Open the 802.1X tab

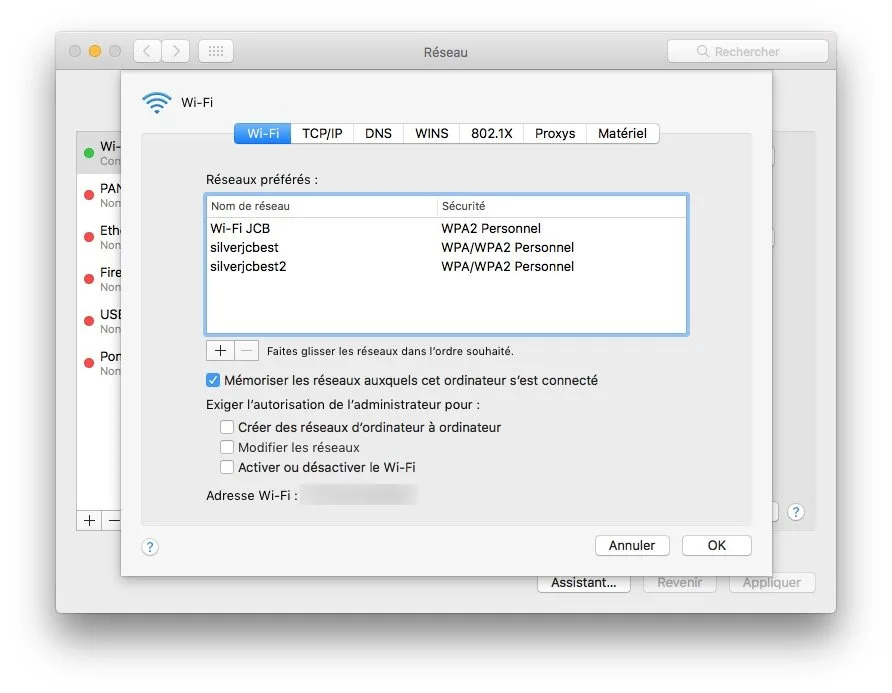click(x=492, y=133)
